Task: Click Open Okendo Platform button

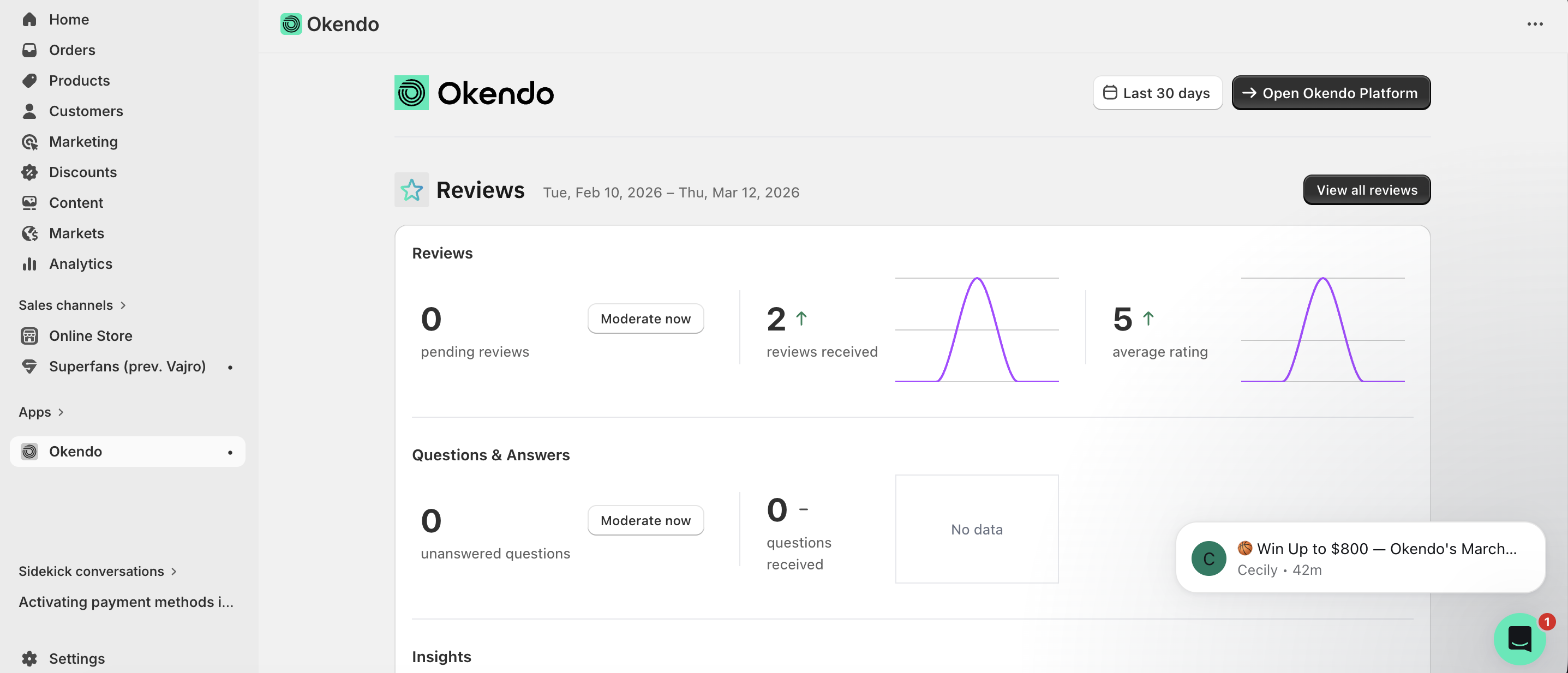Action: pyautogui.click(x=1331, y=93)
